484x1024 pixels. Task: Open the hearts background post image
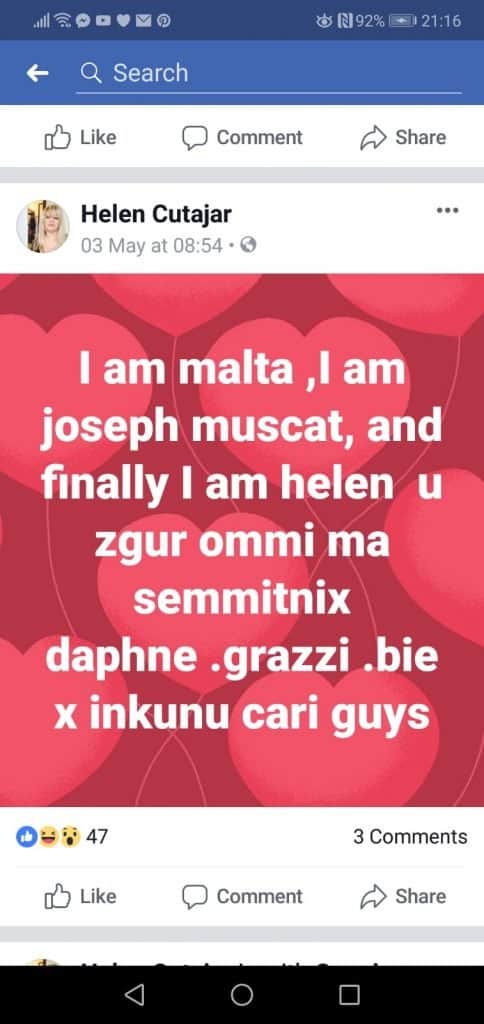coord(242,540)
